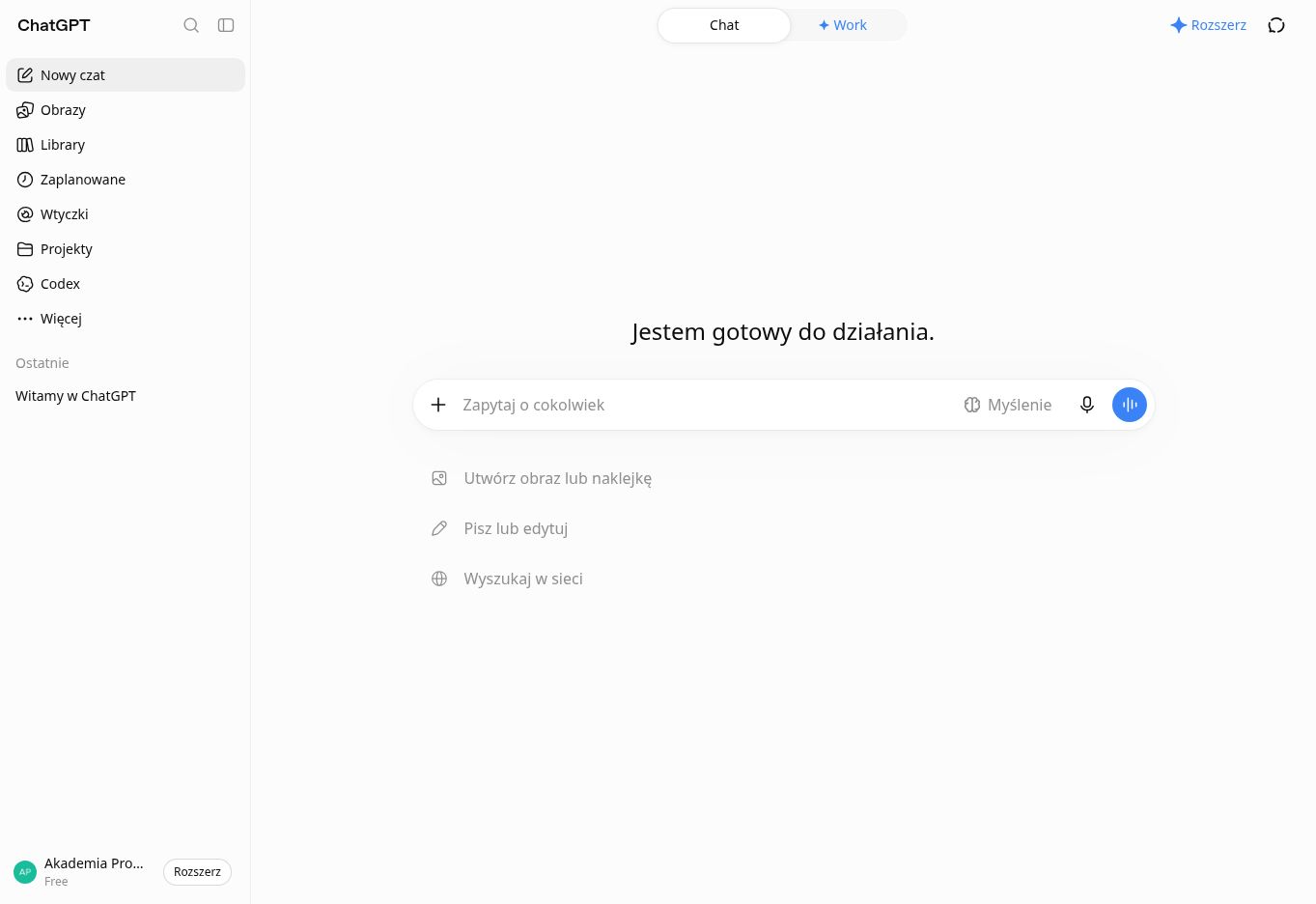Screen dimensions: 1316x904
Task: Collapse the sidebar with the panel icon
Action: tap(226, 25)
